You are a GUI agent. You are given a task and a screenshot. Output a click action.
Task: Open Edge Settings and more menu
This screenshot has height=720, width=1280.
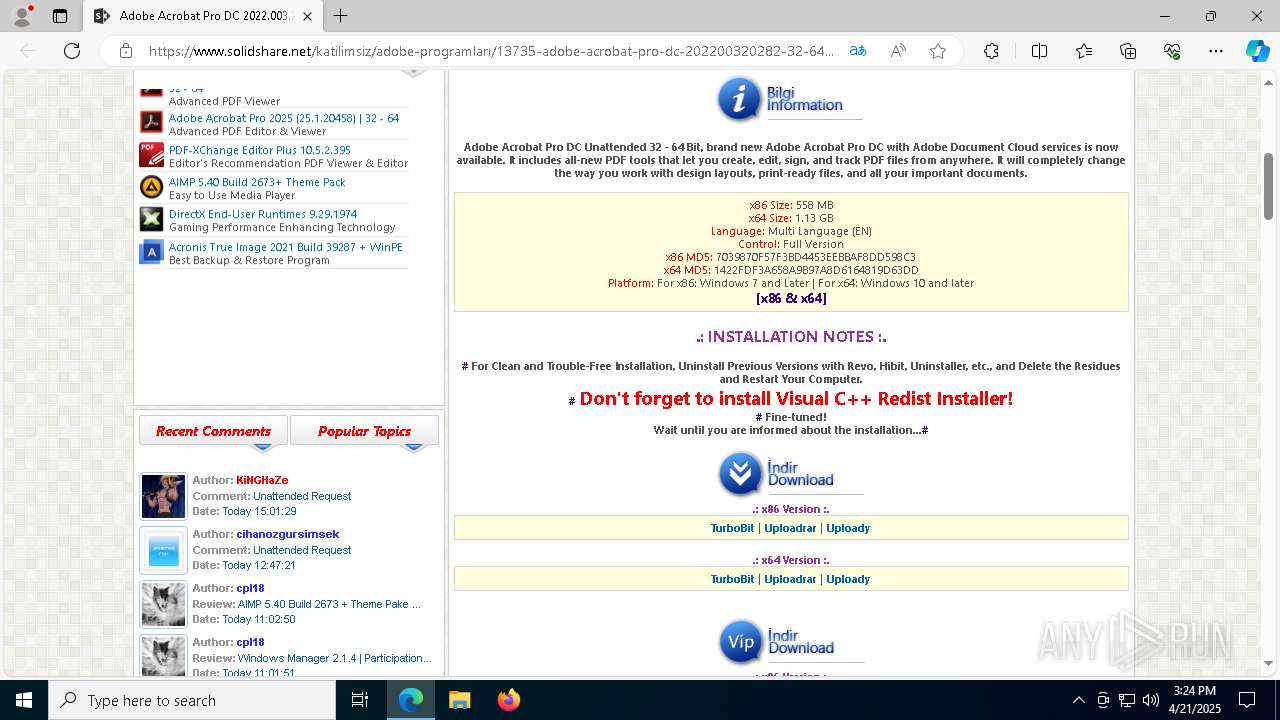1216,51
